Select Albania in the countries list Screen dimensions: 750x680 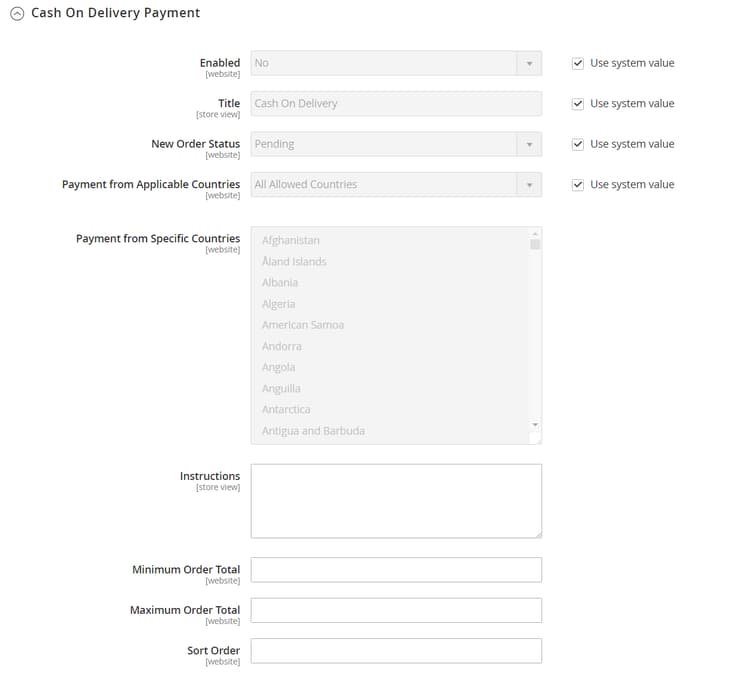pos(280,283)
